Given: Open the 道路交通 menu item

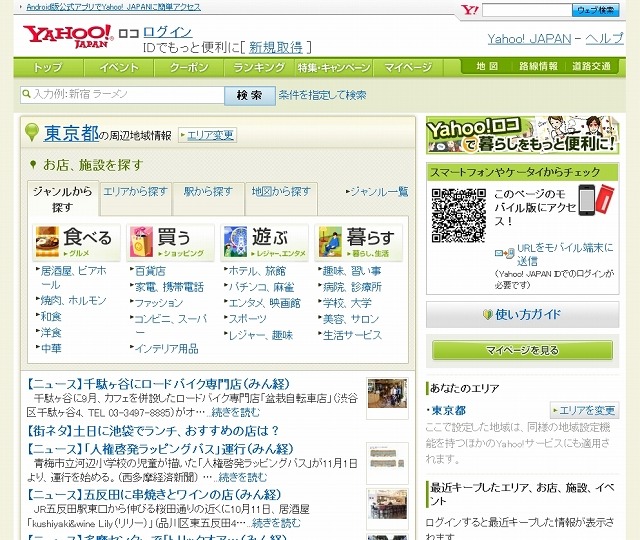Looking at the screenshot, I should click(x=591, y=66).
